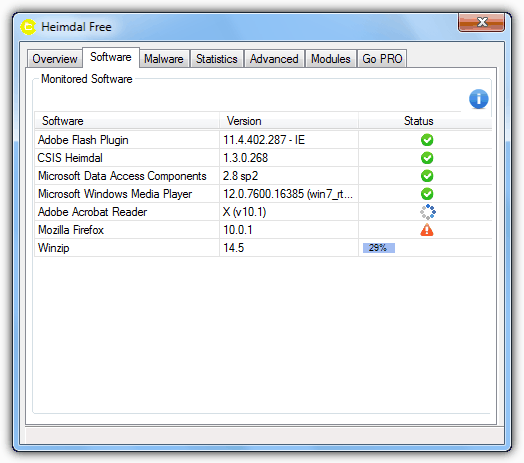Select the Mozilla Firefox row
Screen dimensions: 524x463
pyautogui.click(x=263, y=230)
